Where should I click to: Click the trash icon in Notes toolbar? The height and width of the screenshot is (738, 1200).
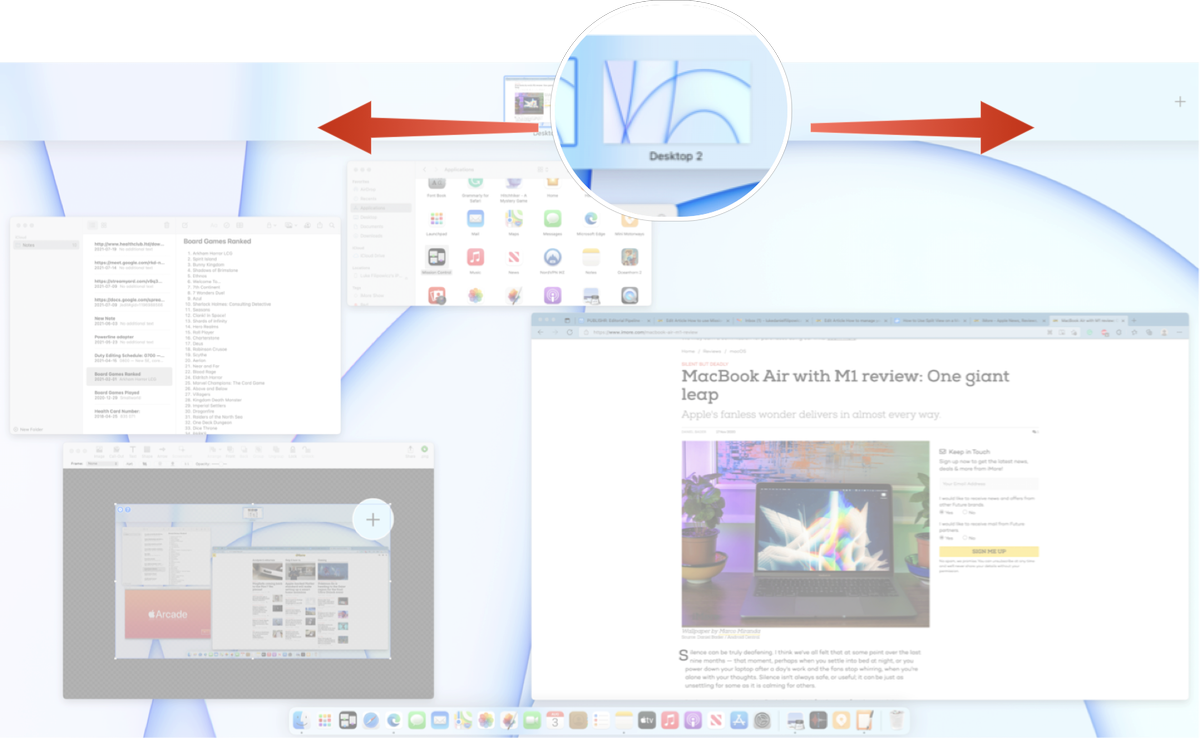coord(166,225)
